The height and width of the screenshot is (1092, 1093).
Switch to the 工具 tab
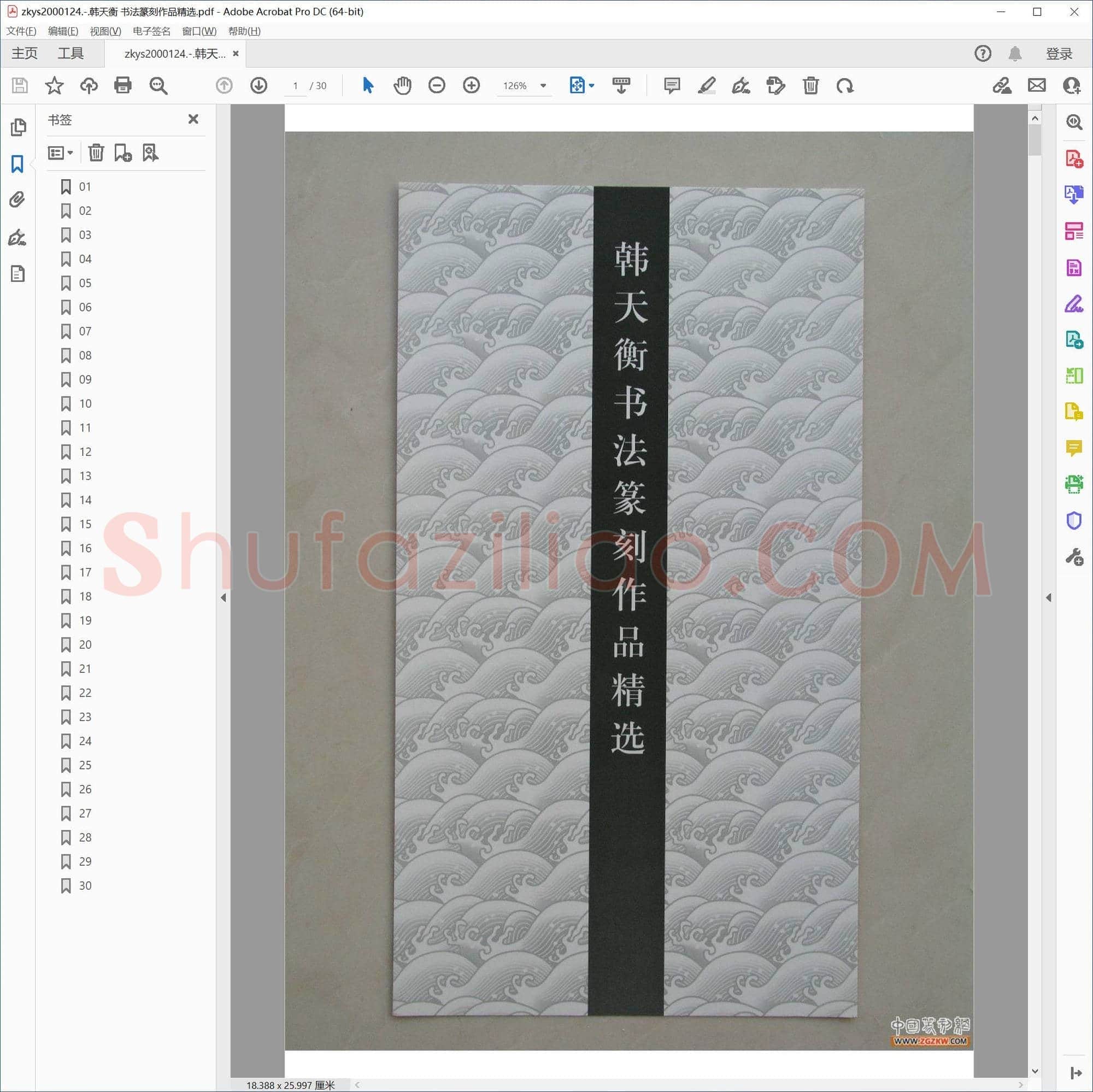pyautogui.click(x=70, y=54)
